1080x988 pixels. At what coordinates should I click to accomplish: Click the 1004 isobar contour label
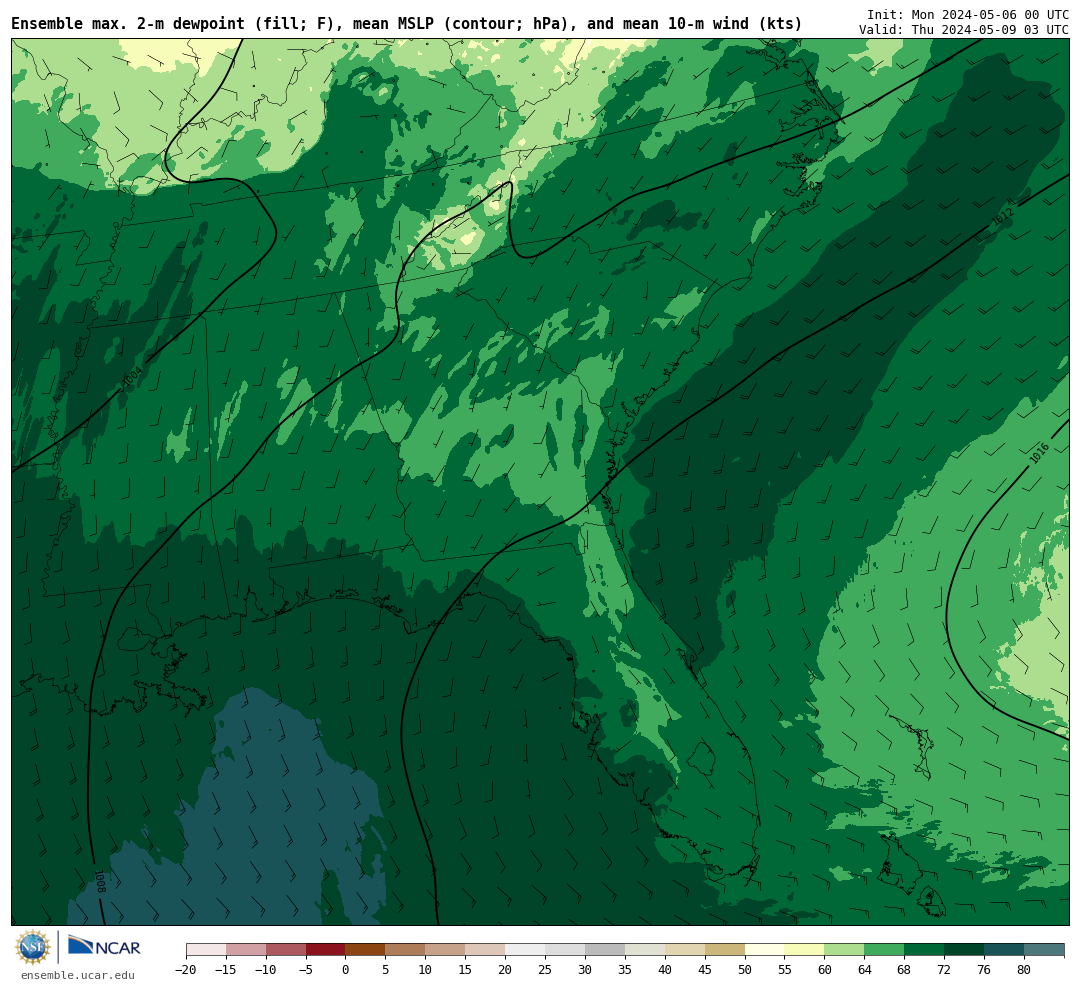[x=132, y=377]
